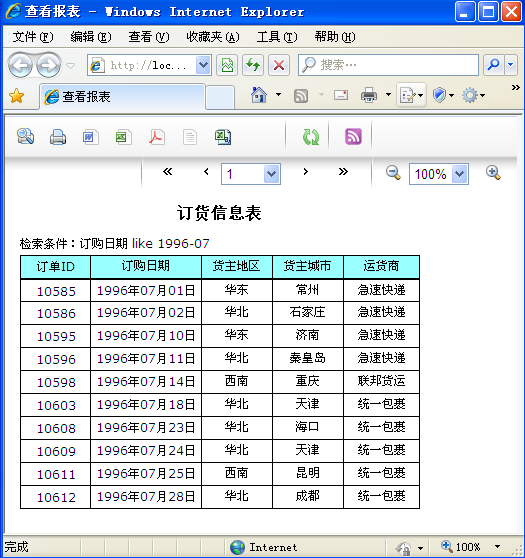525x558 pixels.
Task: Zoom in the report view
Action: 493,173
